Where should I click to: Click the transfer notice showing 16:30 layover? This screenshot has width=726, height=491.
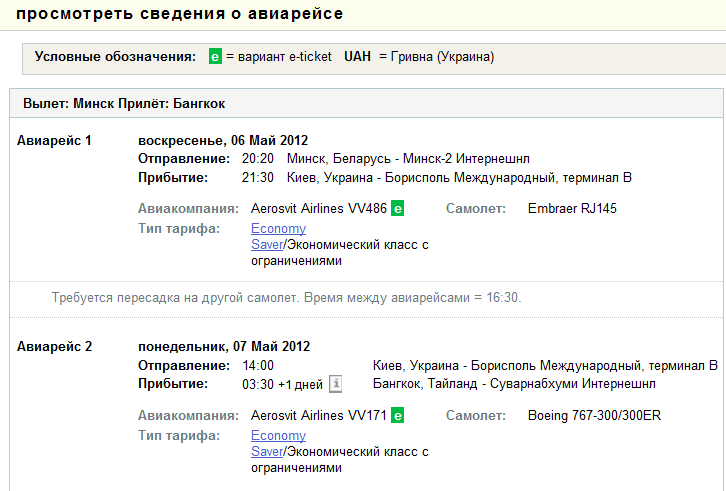(287, 297)
